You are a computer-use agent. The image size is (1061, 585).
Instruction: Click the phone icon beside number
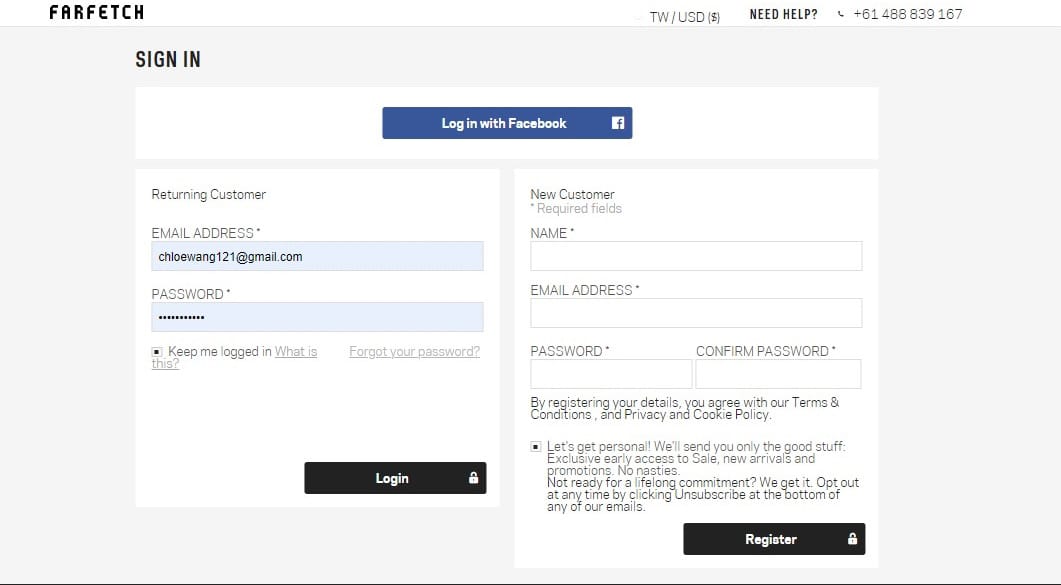pyautogui.click(x=841, y=15)
